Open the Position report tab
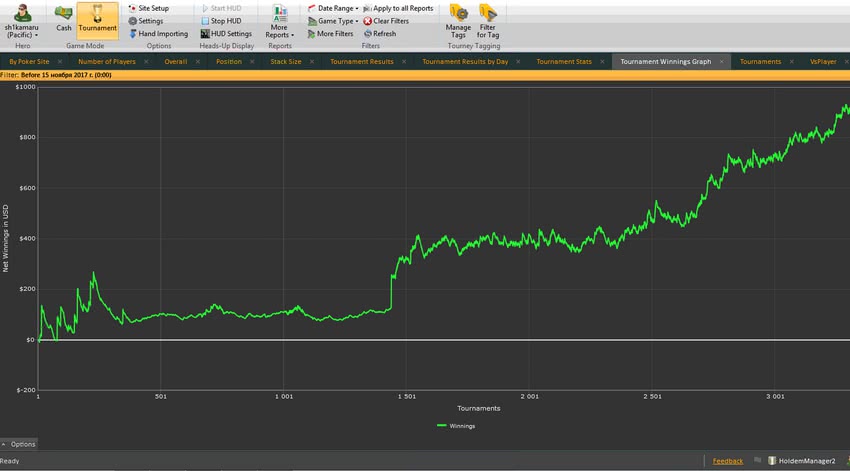This screenshot has height=471, width=850. [229, 62]
